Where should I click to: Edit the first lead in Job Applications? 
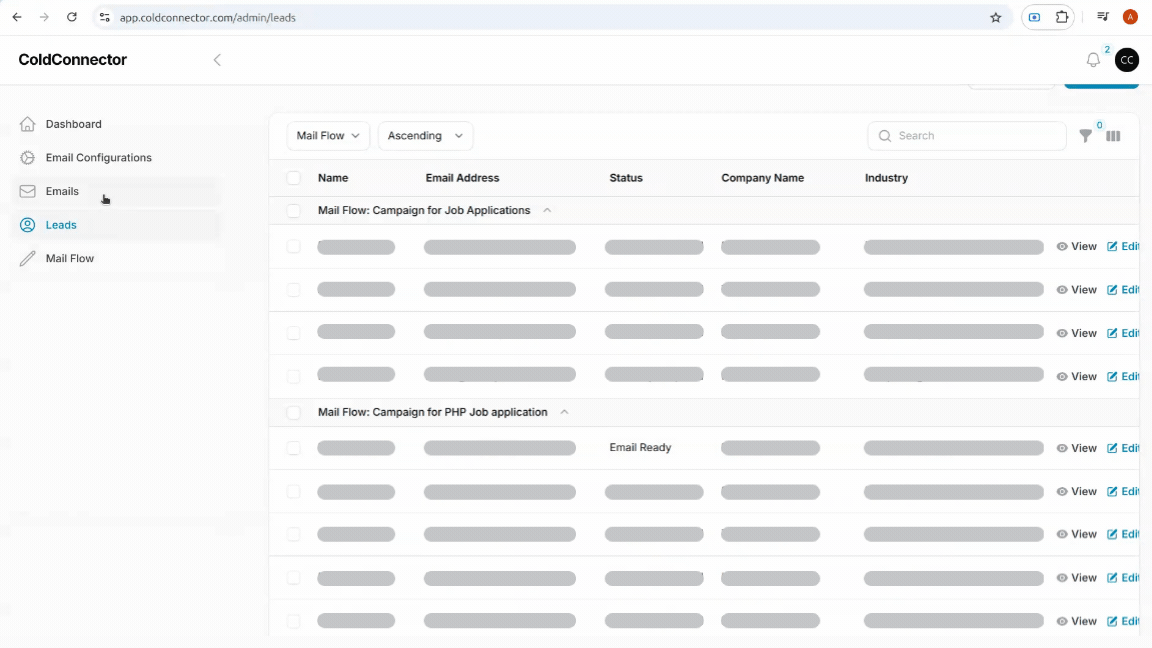pos(1124,247)
